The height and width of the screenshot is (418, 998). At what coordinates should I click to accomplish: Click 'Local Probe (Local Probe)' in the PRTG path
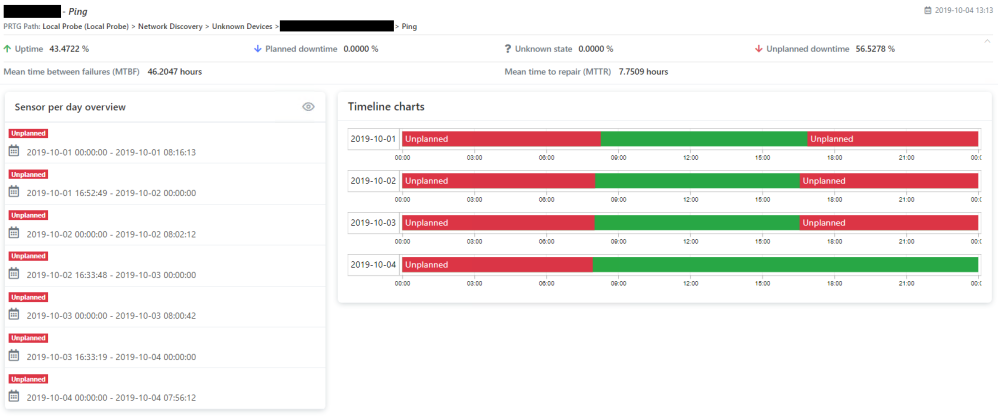pos(85,27)
